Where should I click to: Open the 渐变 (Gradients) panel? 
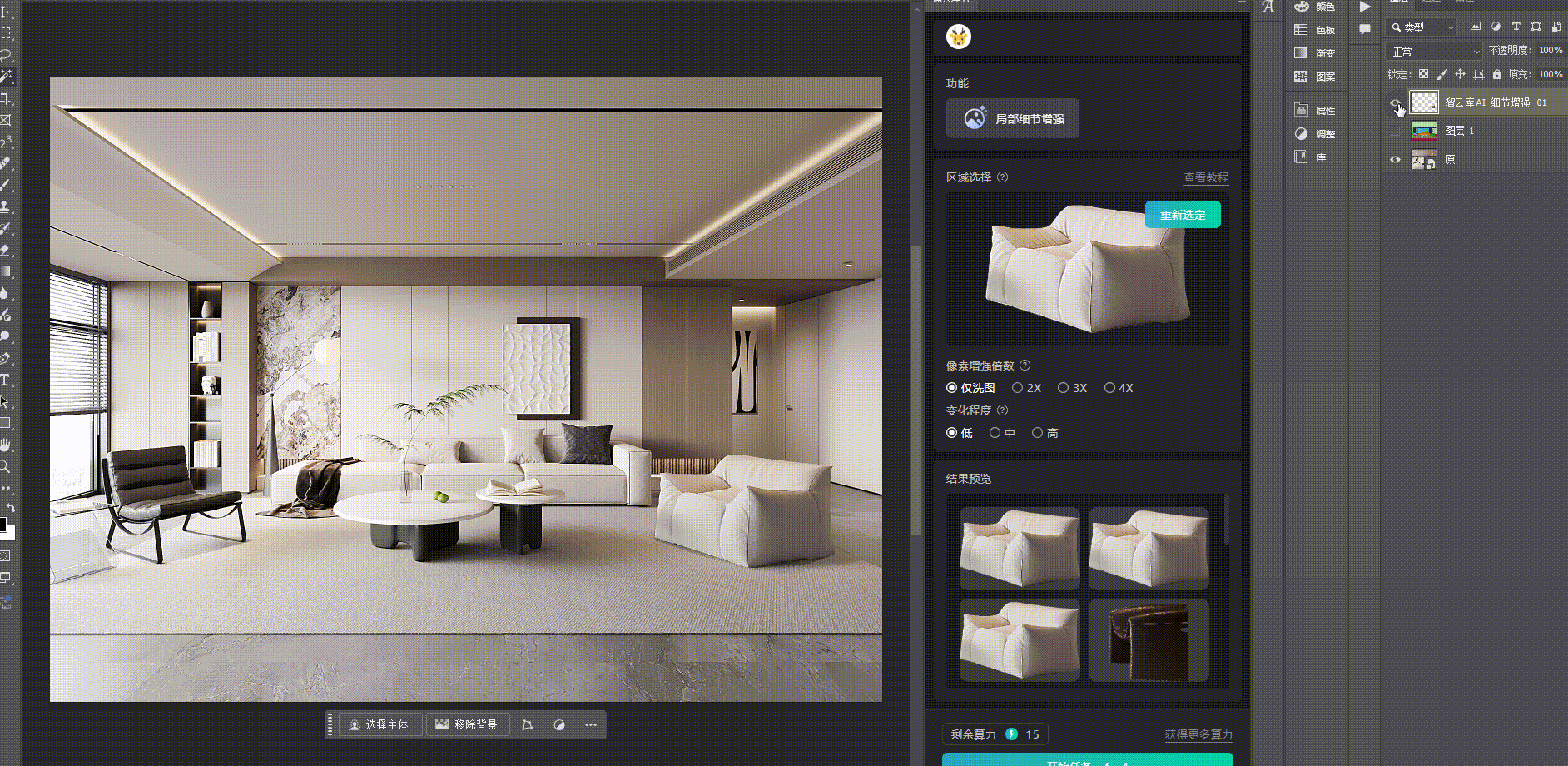click(1315, 53)
